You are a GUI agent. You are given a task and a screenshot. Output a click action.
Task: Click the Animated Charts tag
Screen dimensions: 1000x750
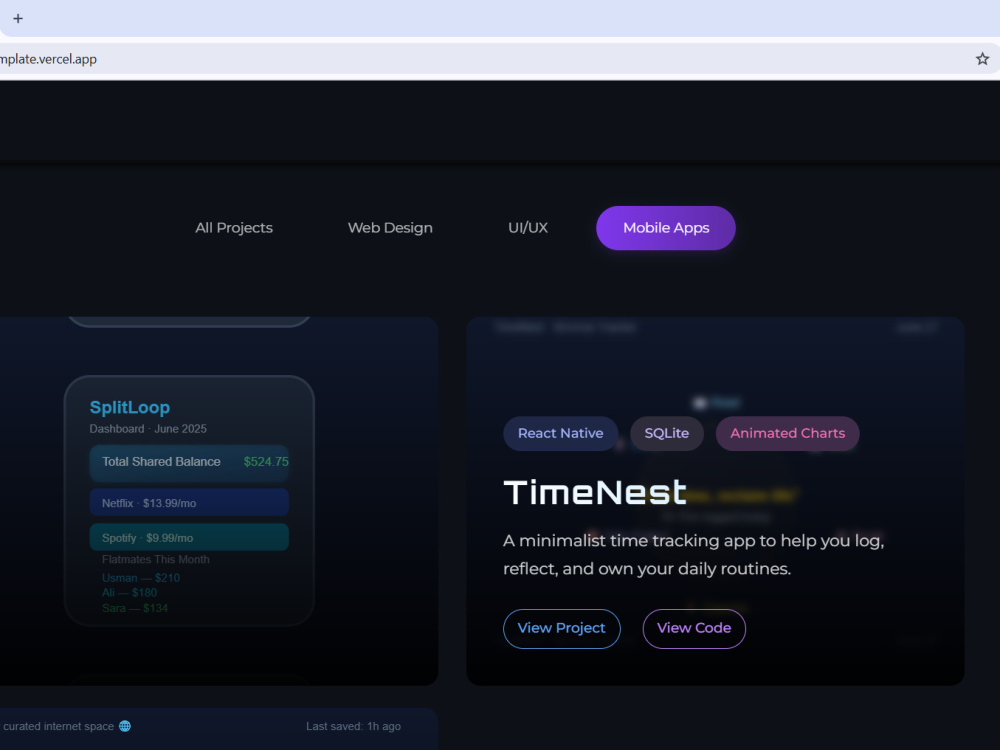(788, 434)
